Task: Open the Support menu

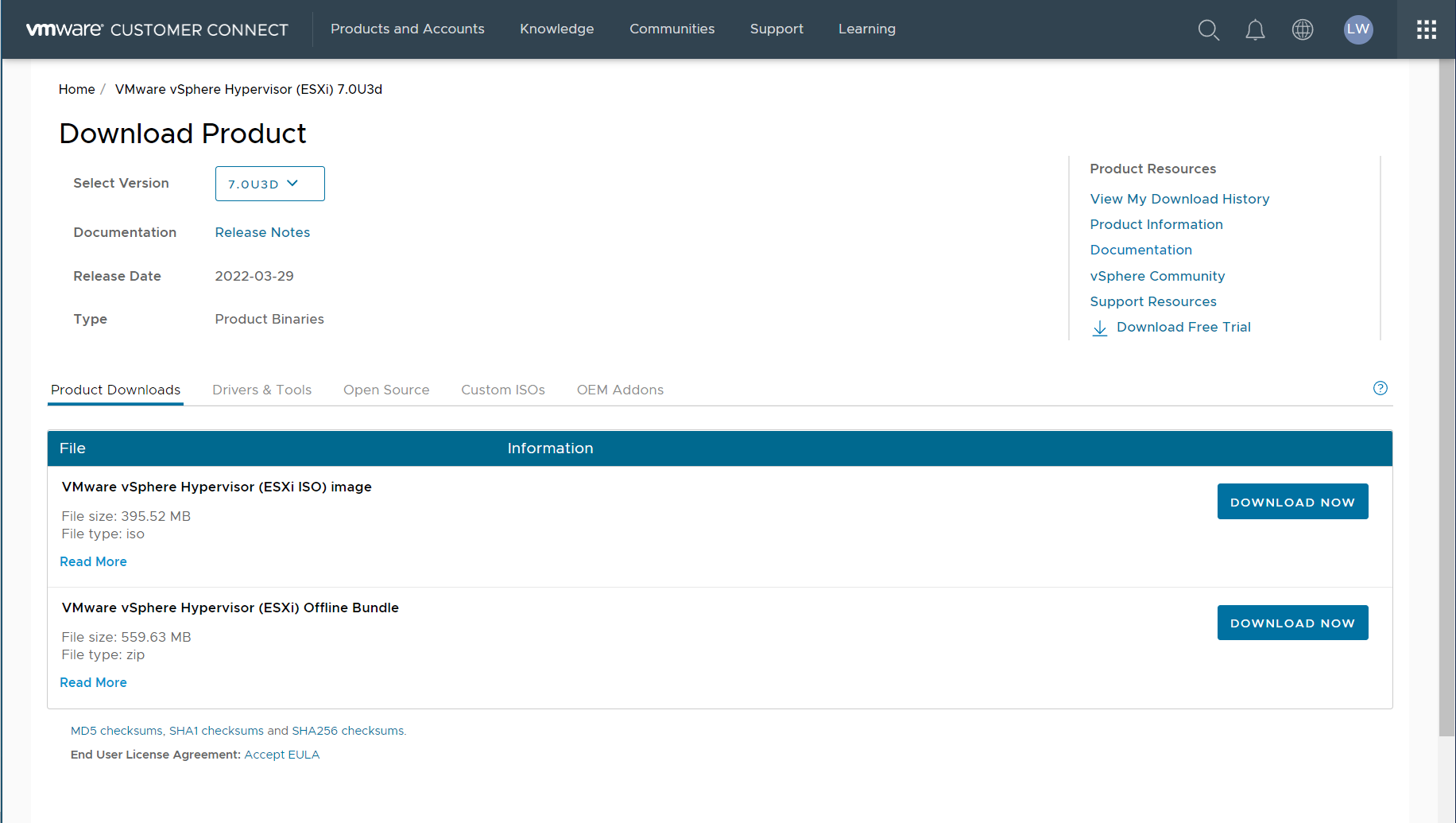Action: (x=776, y=29)
